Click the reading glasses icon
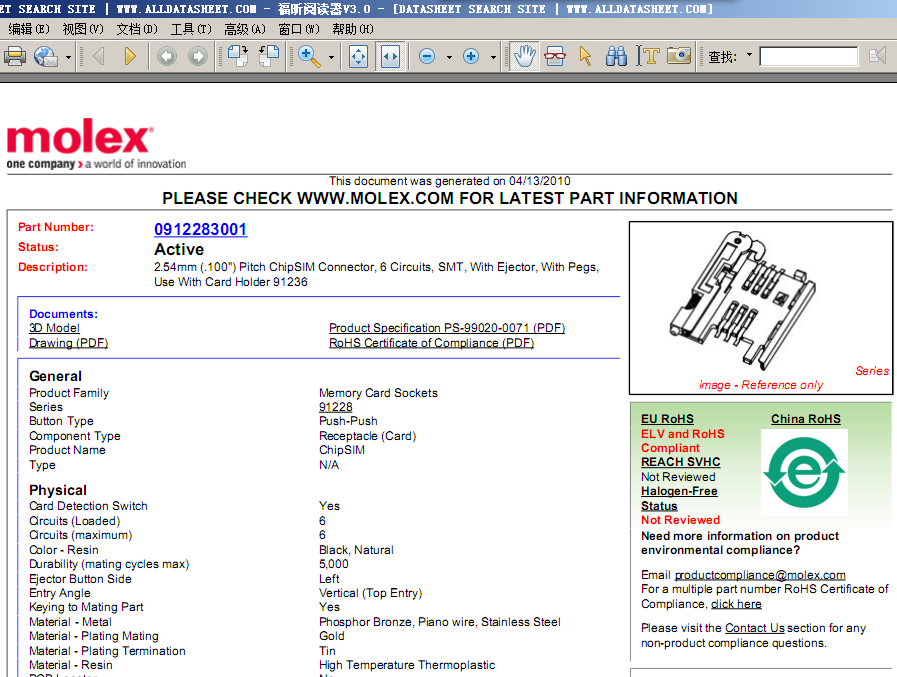The image size is (897, 677). click(x=555, y=56)
